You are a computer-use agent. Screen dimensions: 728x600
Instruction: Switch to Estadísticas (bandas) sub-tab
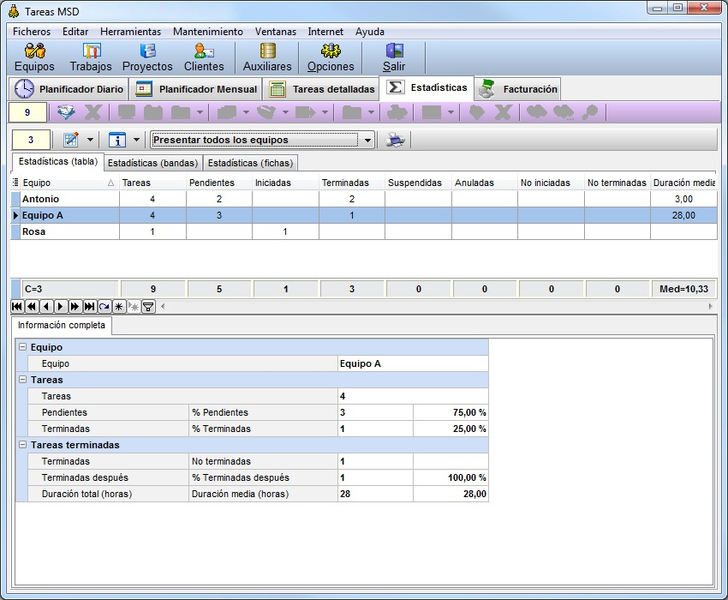click(153, 163)
